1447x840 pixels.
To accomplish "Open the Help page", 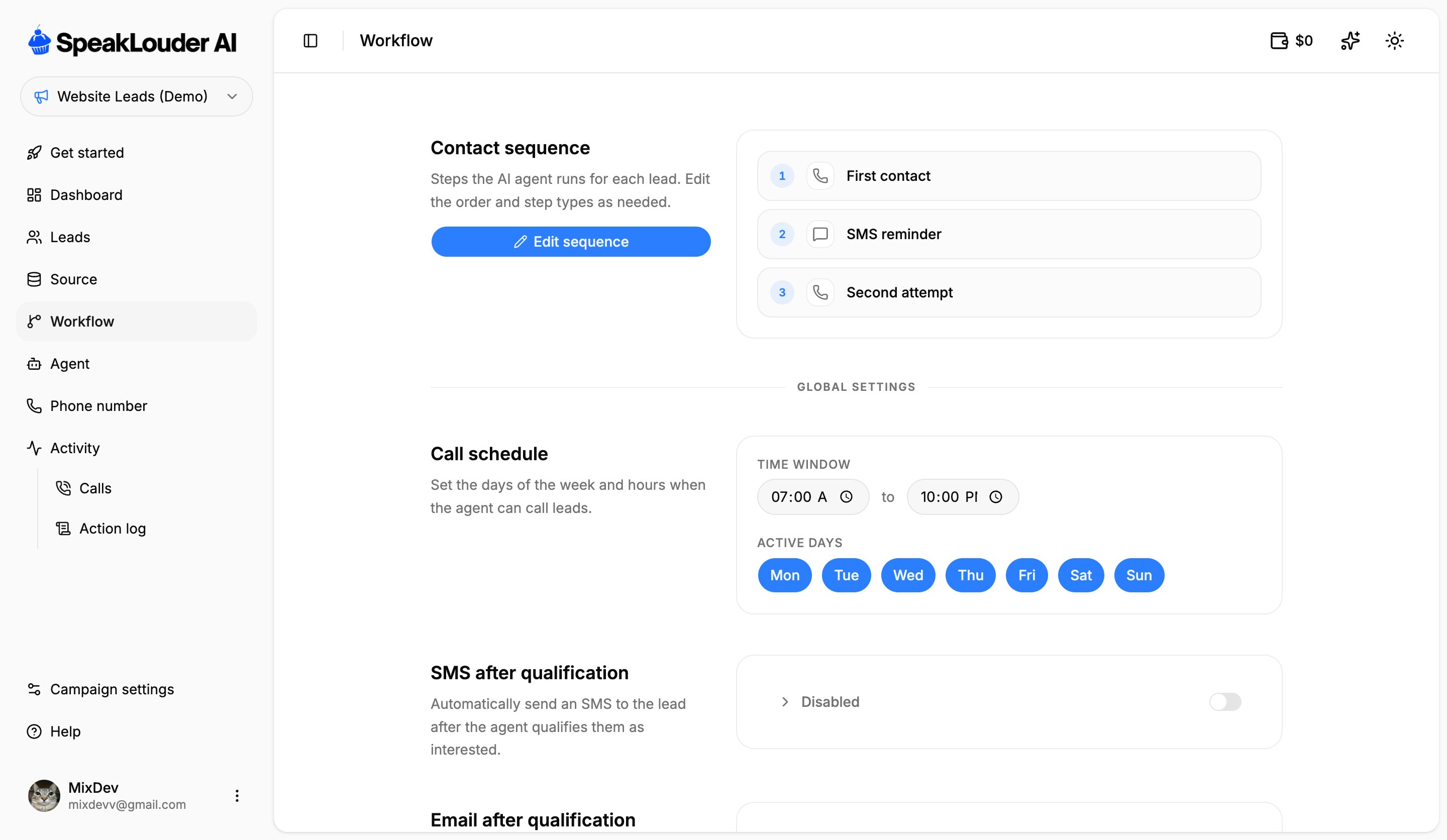I will click(137, 731).
